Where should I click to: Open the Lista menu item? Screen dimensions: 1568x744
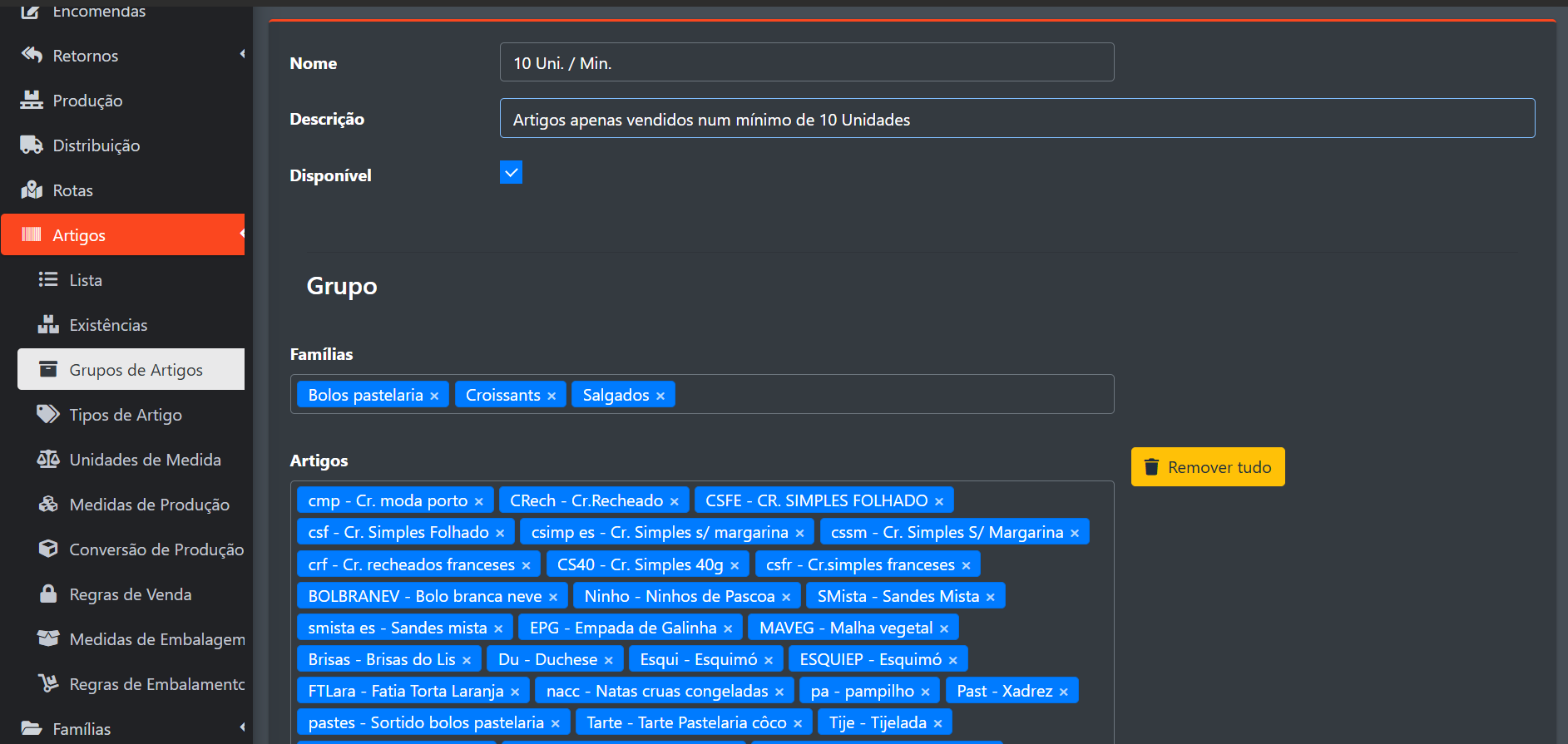pyautogui.click(x=86, y=280)
